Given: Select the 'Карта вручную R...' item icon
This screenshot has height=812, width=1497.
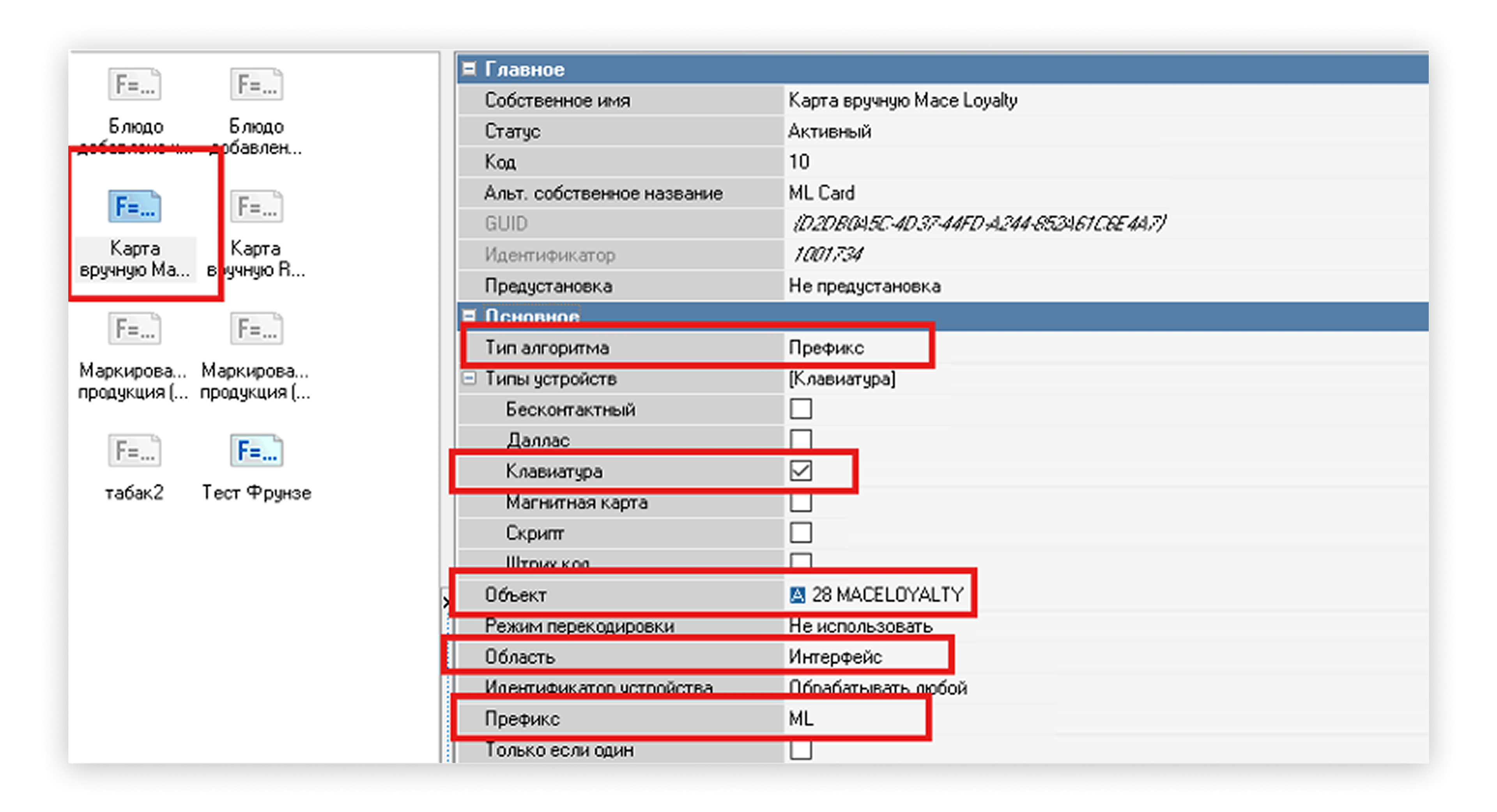Looking at the screenshot, I should point(256,206).
